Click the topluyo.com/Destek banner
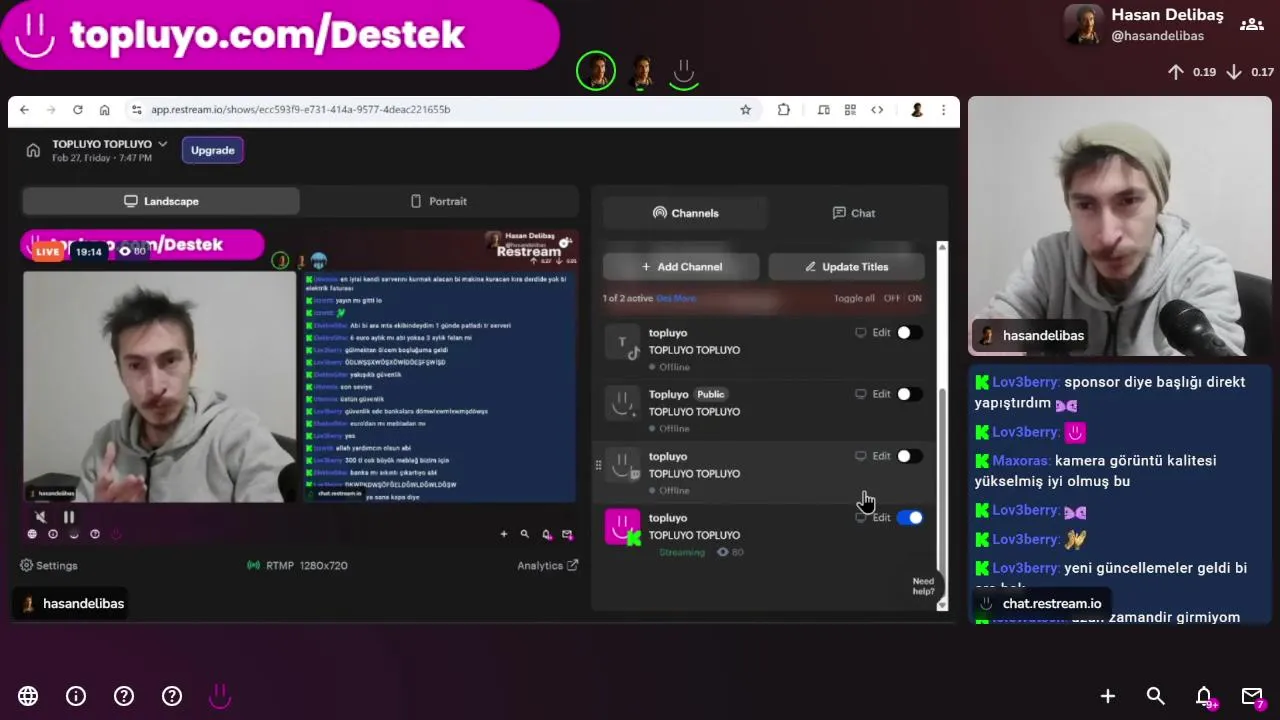This screenshot has height=720, width=1280. click(280, 34)
